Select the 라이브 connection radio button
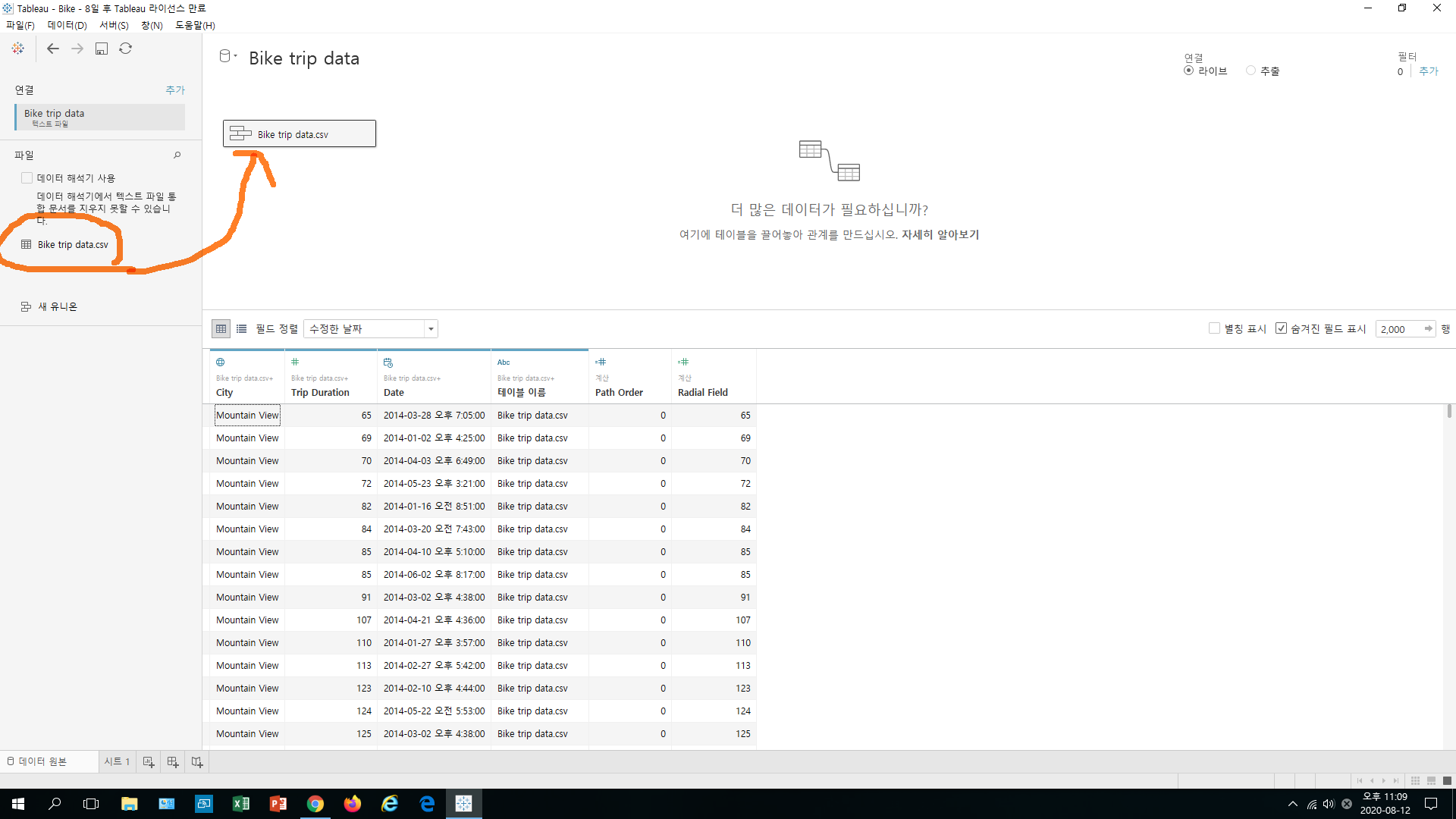 tap(1188, 71)
